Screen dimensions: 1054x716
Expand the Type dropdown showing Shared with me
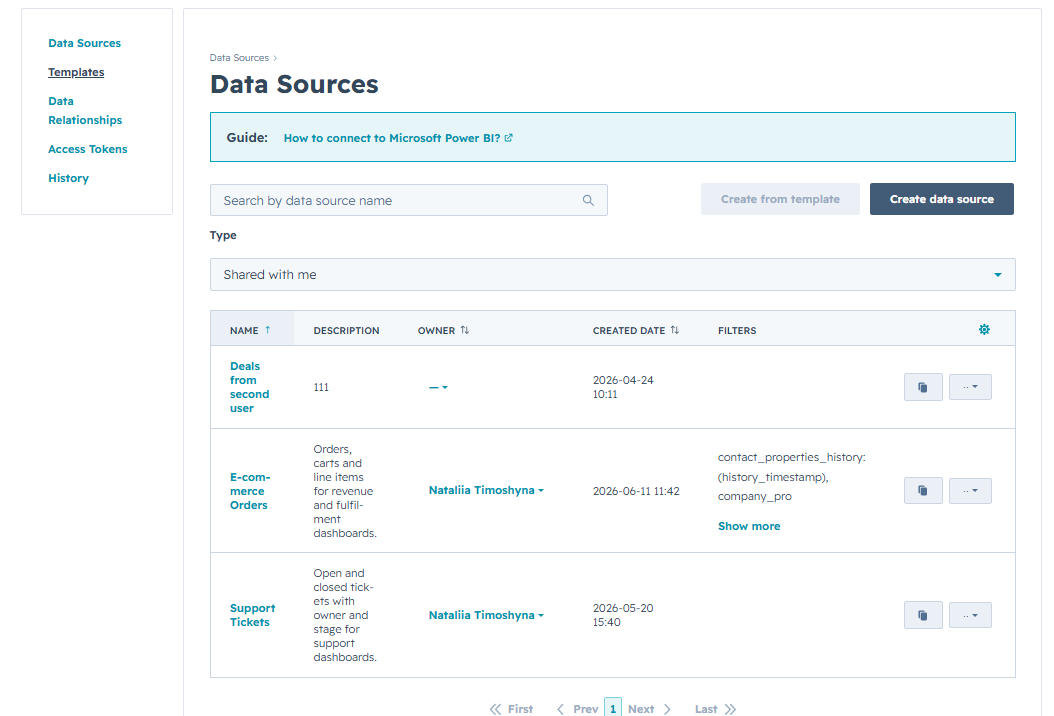(612, 274)
